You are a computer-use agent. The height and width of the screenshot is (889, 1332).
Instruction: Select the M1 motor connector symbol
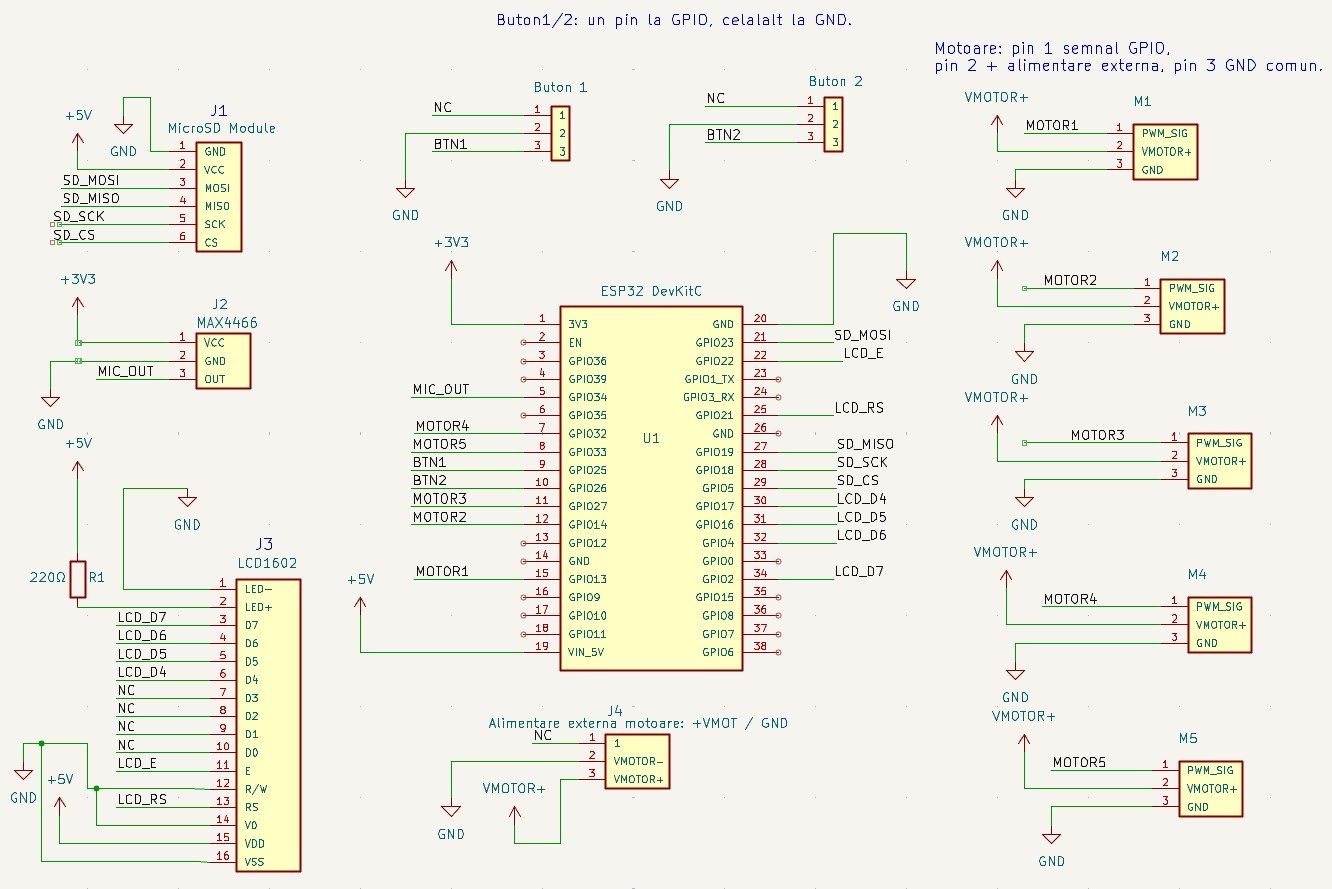point(1164,152)
